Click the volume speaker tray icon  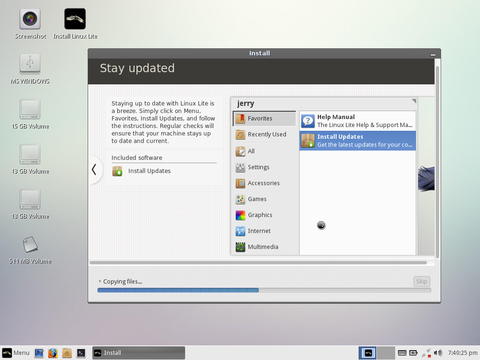click(x=438, y=353)
